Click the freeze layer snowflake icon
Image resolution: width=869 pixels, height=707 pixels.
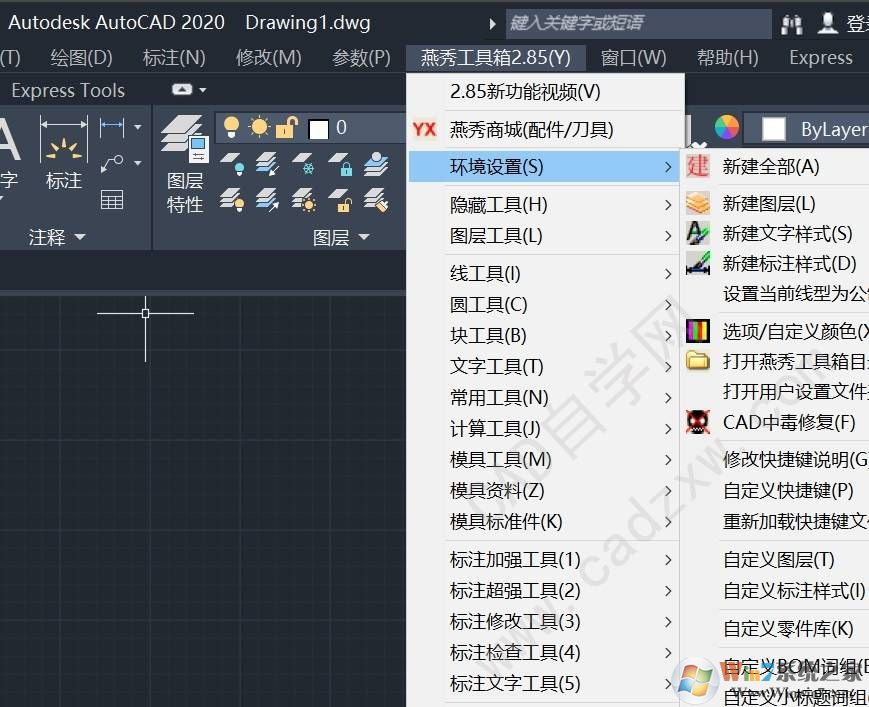tap(308, 166)
